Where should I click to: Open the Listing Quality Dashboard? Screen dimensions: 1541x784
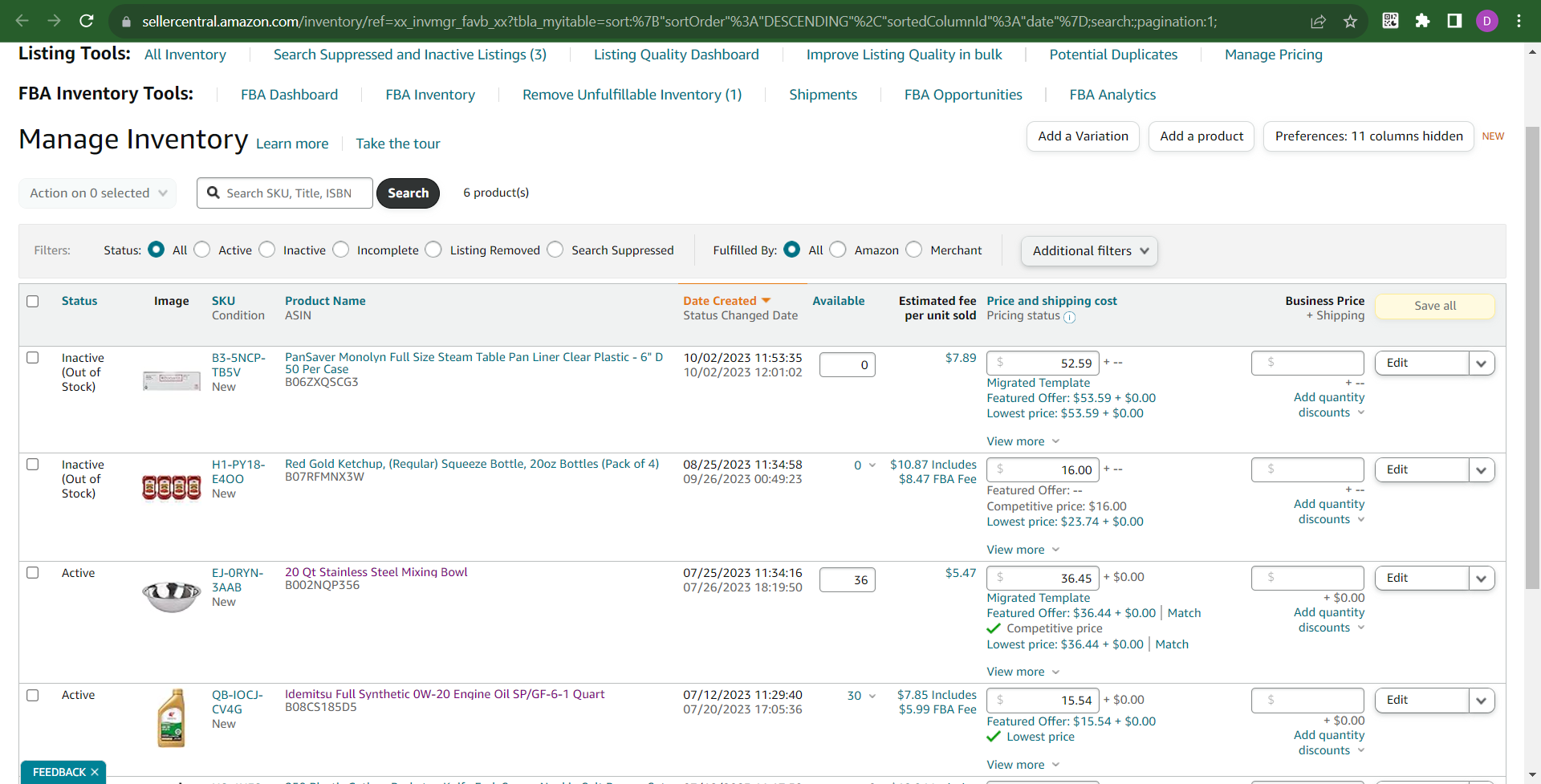coord(677,55)
